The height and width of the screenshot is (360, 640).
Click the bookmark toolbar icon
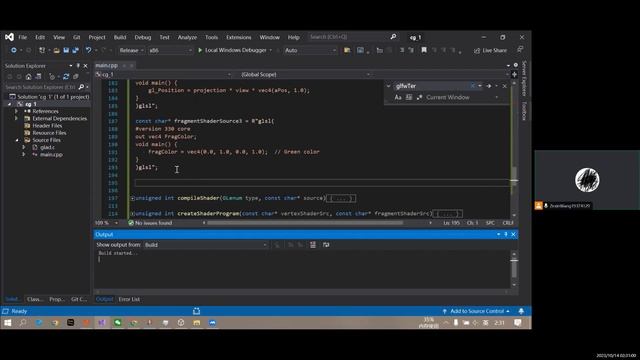point(424,50)
